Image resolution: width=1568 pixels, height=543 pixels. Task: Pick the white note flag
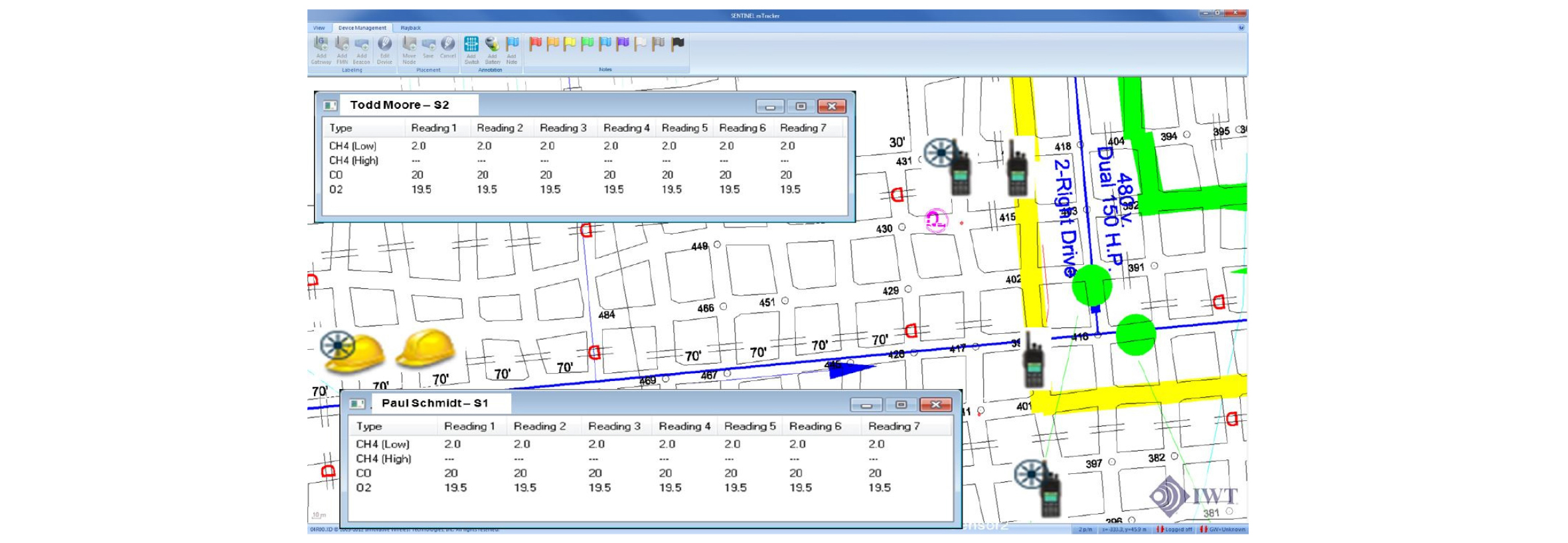click(641, 44)
